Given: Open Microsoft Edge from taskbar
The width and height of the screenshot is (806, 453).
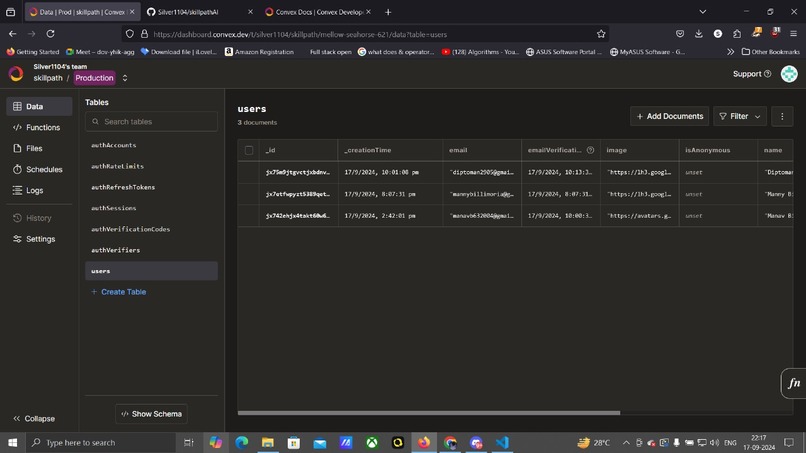Looking at the screenshot, I should [x=242, y=442].
